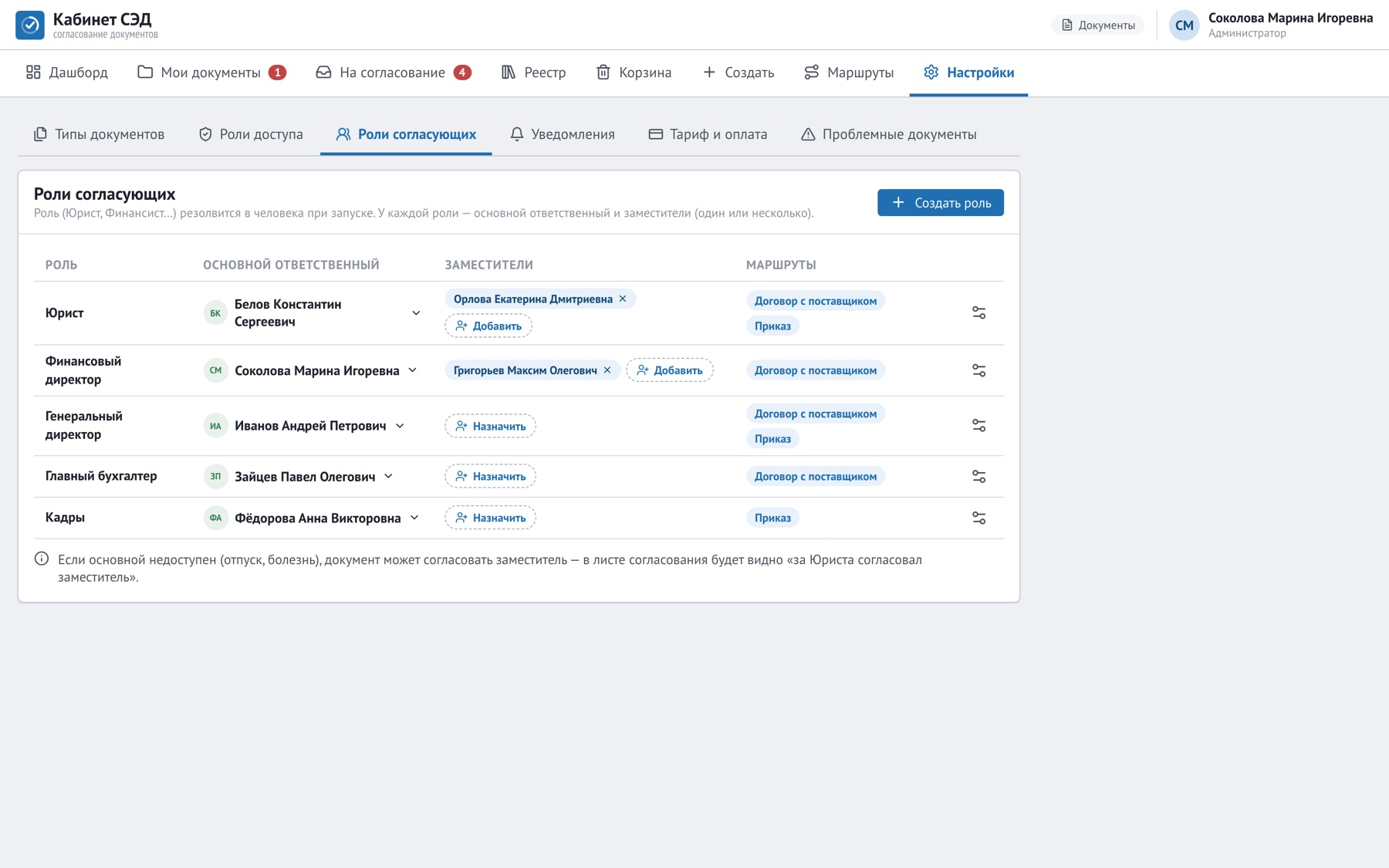The width and height of the screenshot is (1389, 868).
Task: Open Фёдорова Анна Викторовна dropdown chevron
Action: pos(414,518)
